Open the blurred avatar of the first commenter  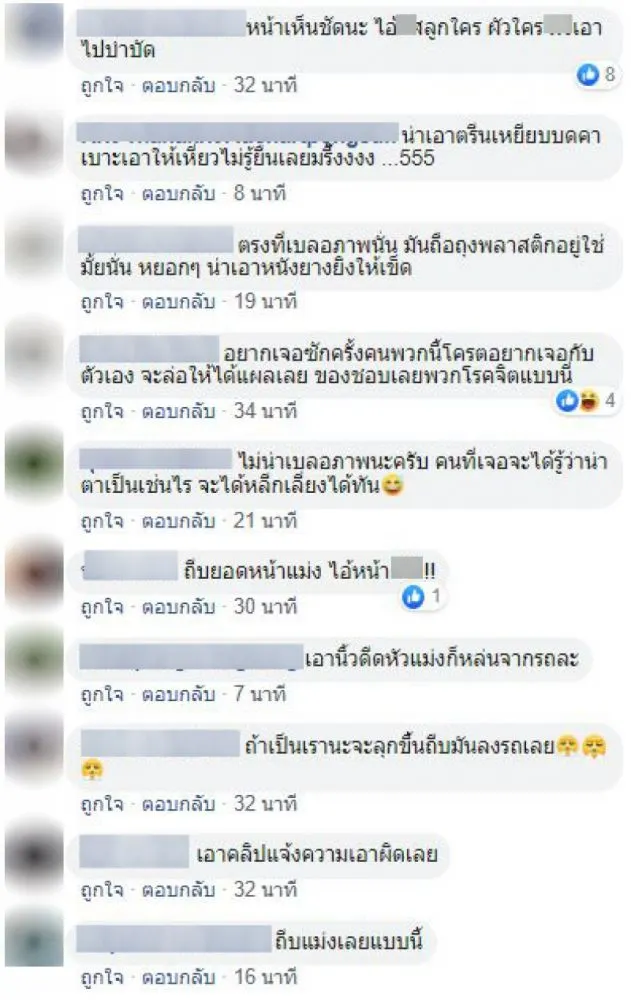pos(33,32)
